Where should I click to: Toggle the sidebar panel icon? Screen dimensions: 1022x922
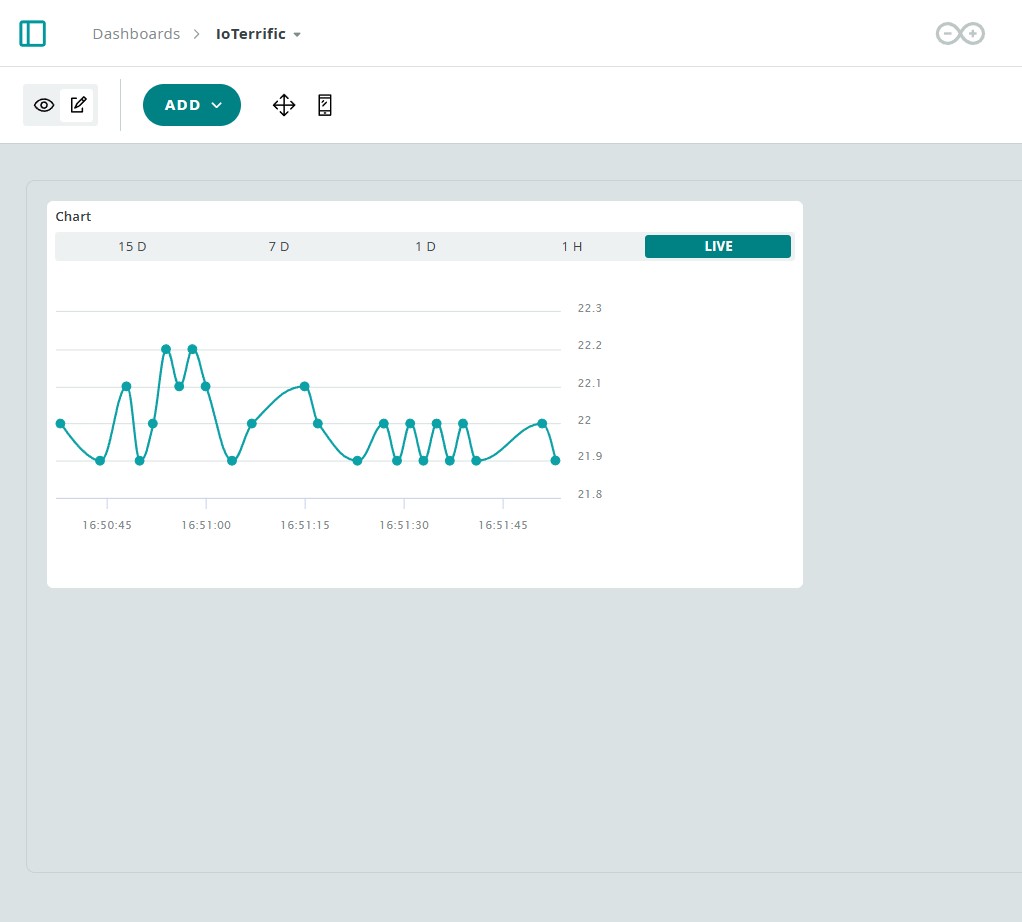point(33,34)
